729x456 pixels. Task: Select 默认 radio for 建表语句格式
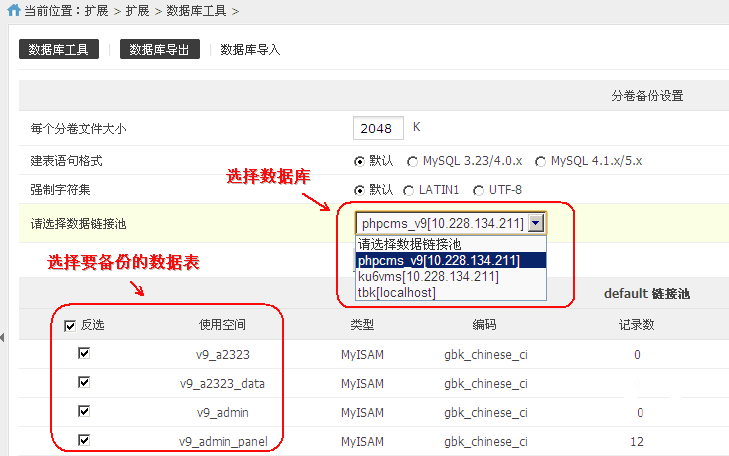[359, 160]
